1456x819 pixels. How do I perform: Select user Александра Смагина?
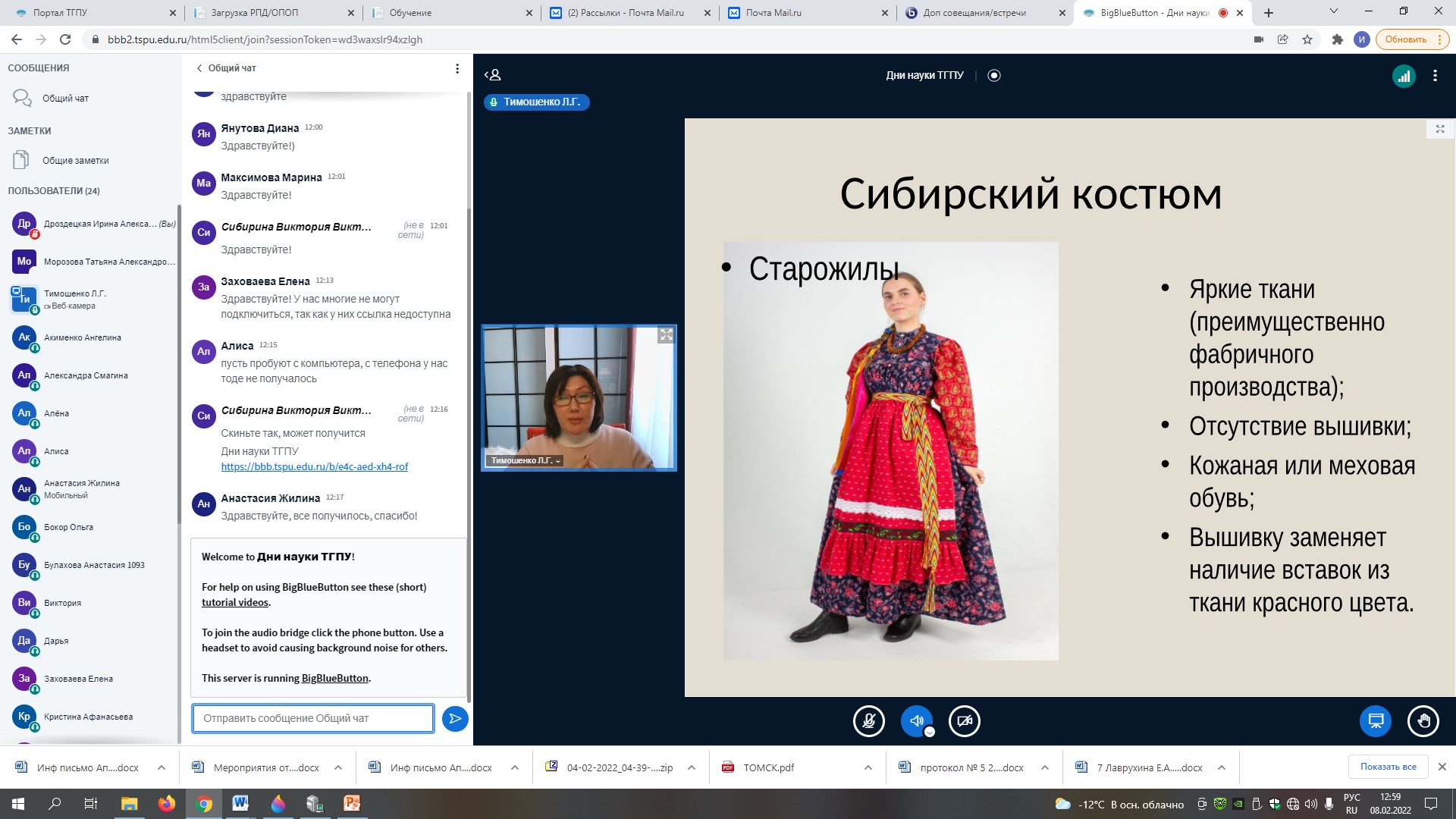(x=94, y=375)
